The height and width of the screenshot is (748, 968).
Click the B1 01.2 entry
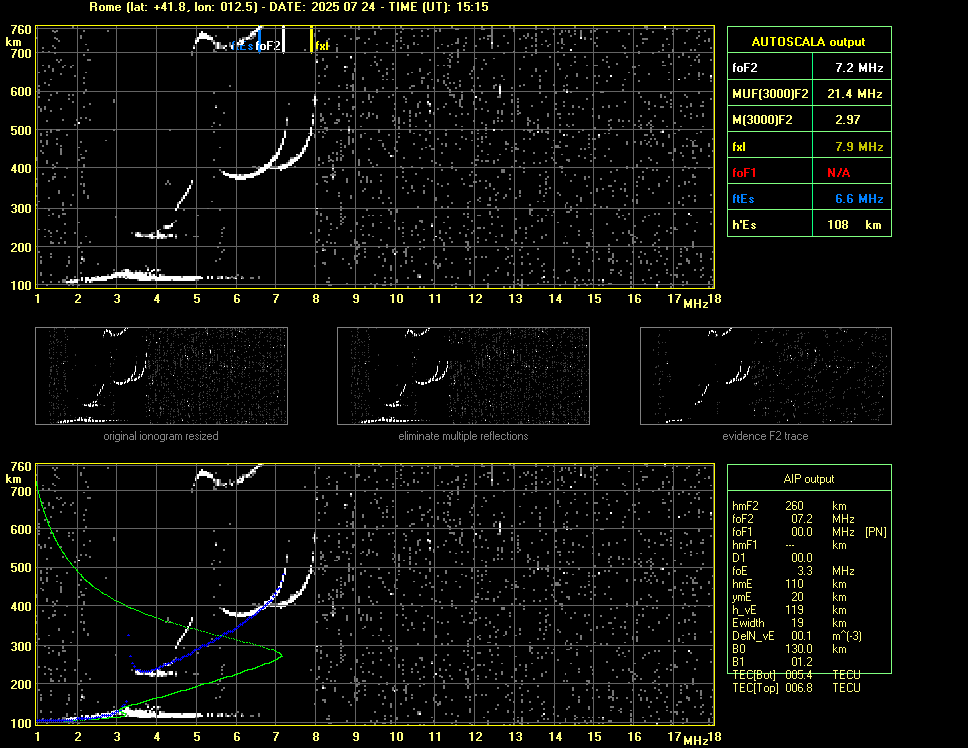tap(772, 662)
